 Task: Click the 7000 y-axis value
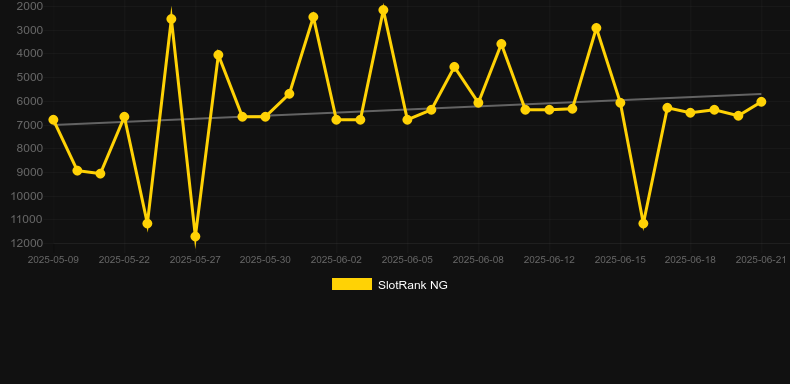[30, 124]
